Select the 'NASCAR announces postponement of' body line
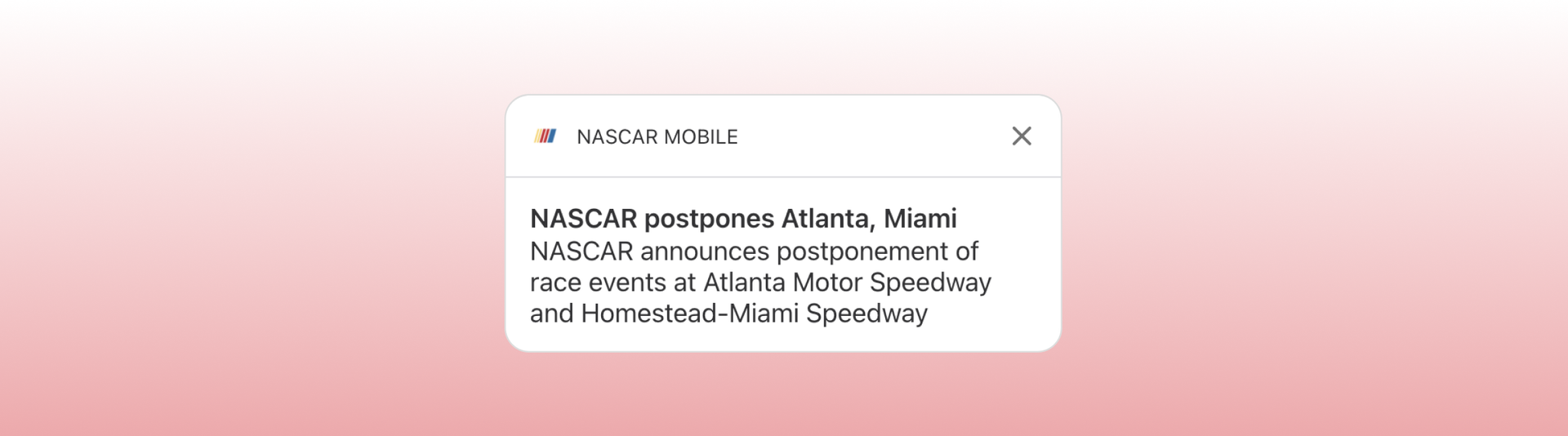This screenshot has width=1568, height=436. click(753, 251)
